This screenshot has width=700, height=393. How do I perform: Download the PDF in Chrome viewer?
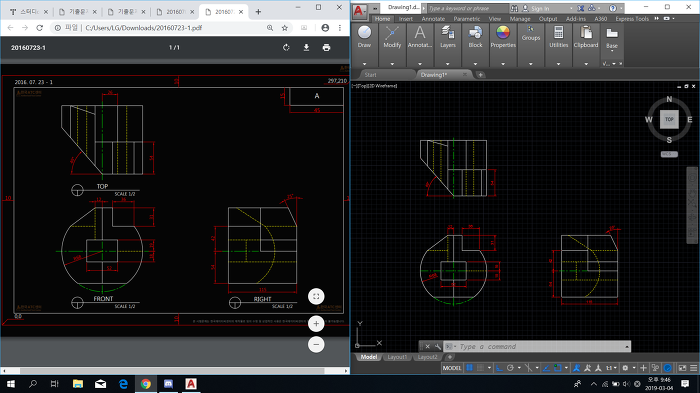pos(306,47)
